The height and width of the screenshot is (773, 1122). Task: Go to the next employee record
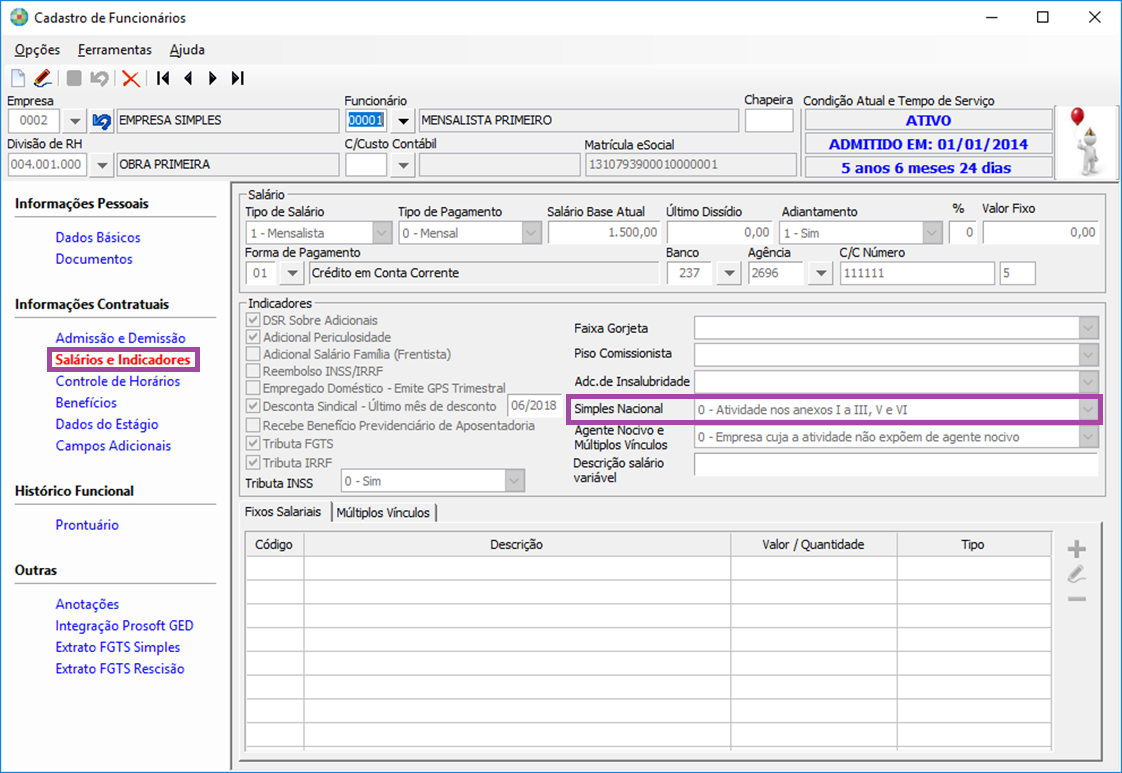(212, 78)
